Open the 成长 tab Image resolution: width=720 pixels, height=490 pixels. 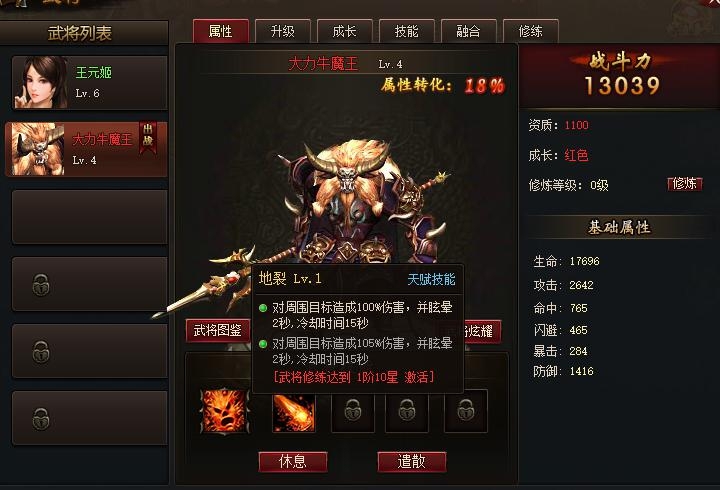pos(344,31)
